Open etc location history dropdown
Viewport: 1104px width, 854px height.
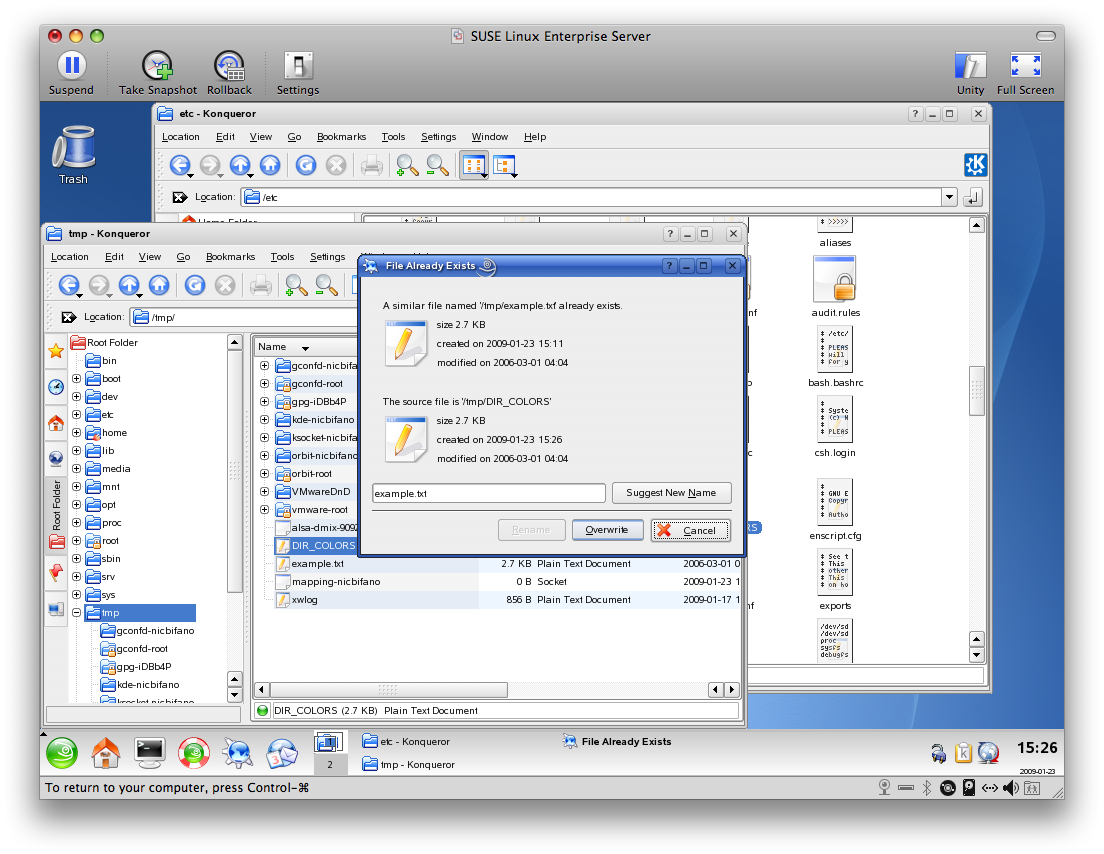point(950,197)
